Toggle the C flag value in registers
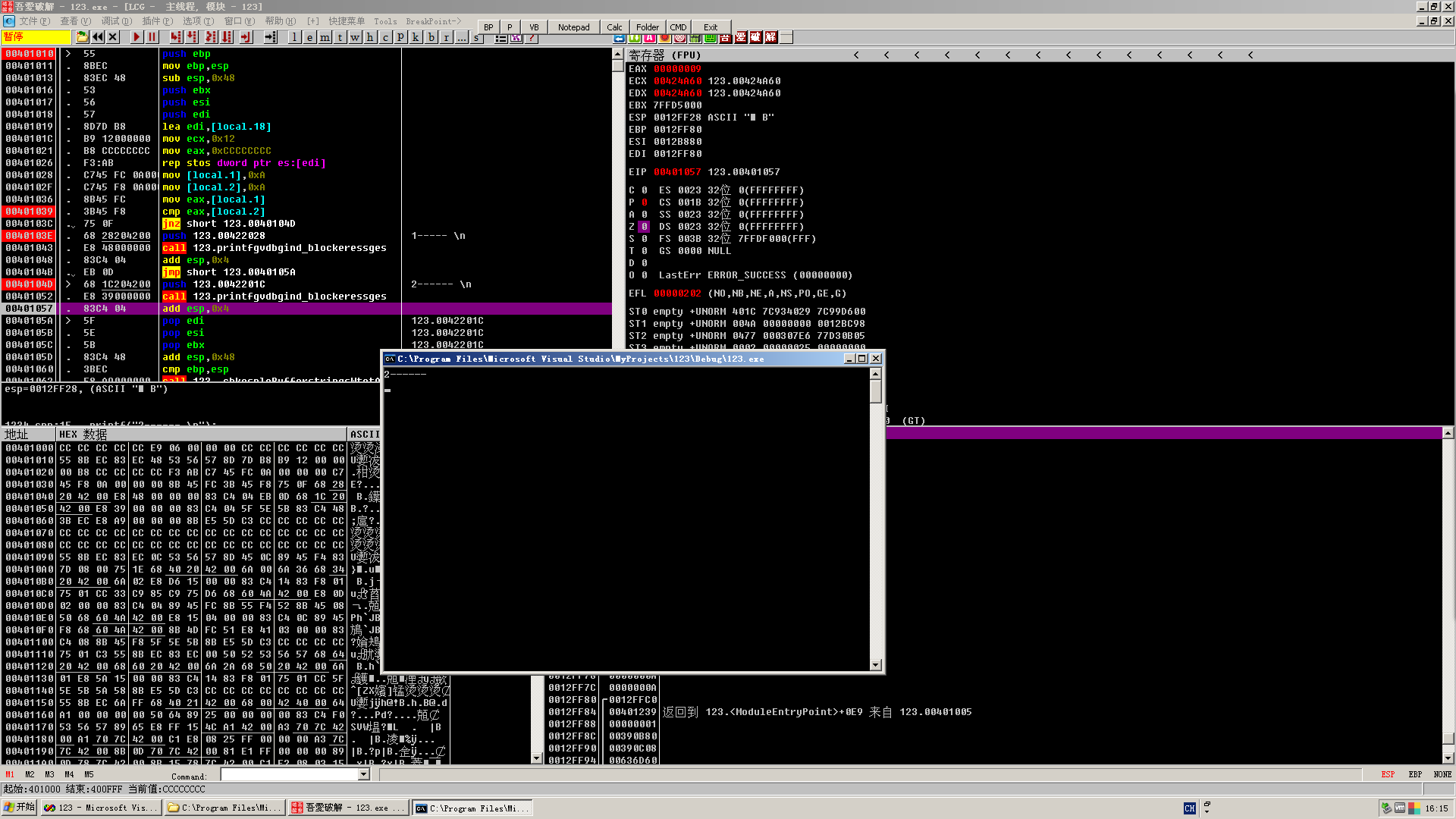This screenshot has height=819, width=1456. [644, 190]
